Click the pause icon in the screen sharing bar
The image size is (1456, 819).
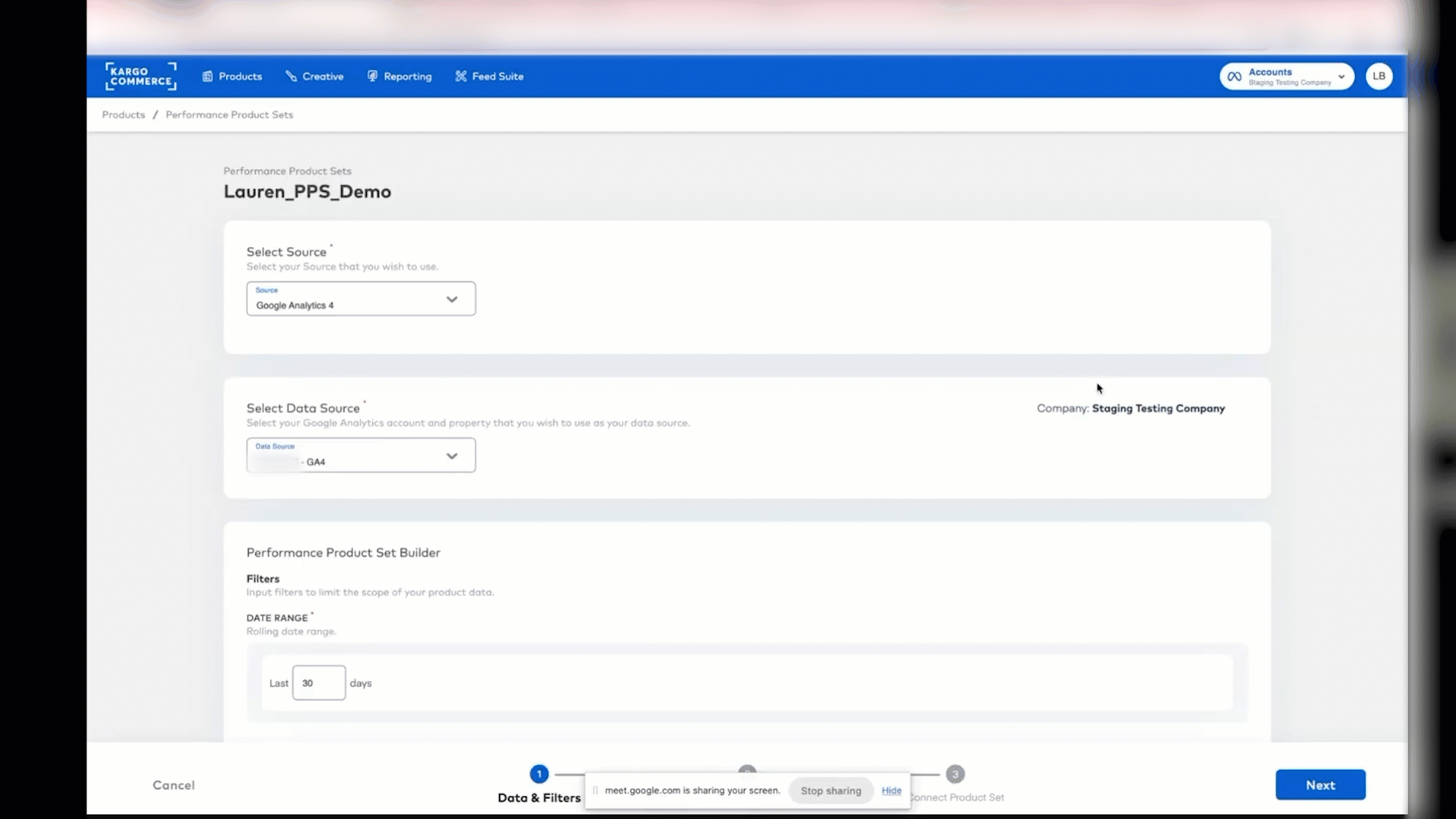pyautogui.click(x=595, y=790)
